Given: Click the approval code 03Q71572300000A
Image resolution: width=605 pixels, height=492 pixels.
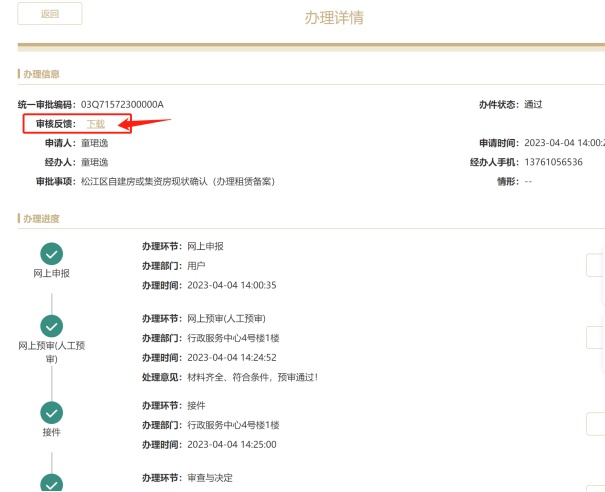Looking at the screenshot, I should pyautogui.click(x=122, y=105).
